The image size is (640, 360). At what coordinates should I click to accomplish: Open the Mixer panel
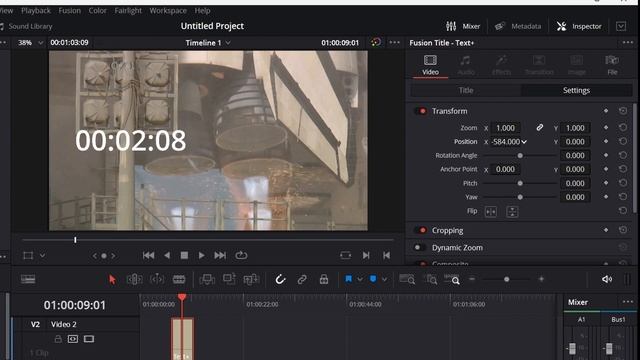(x=463, y=26)
